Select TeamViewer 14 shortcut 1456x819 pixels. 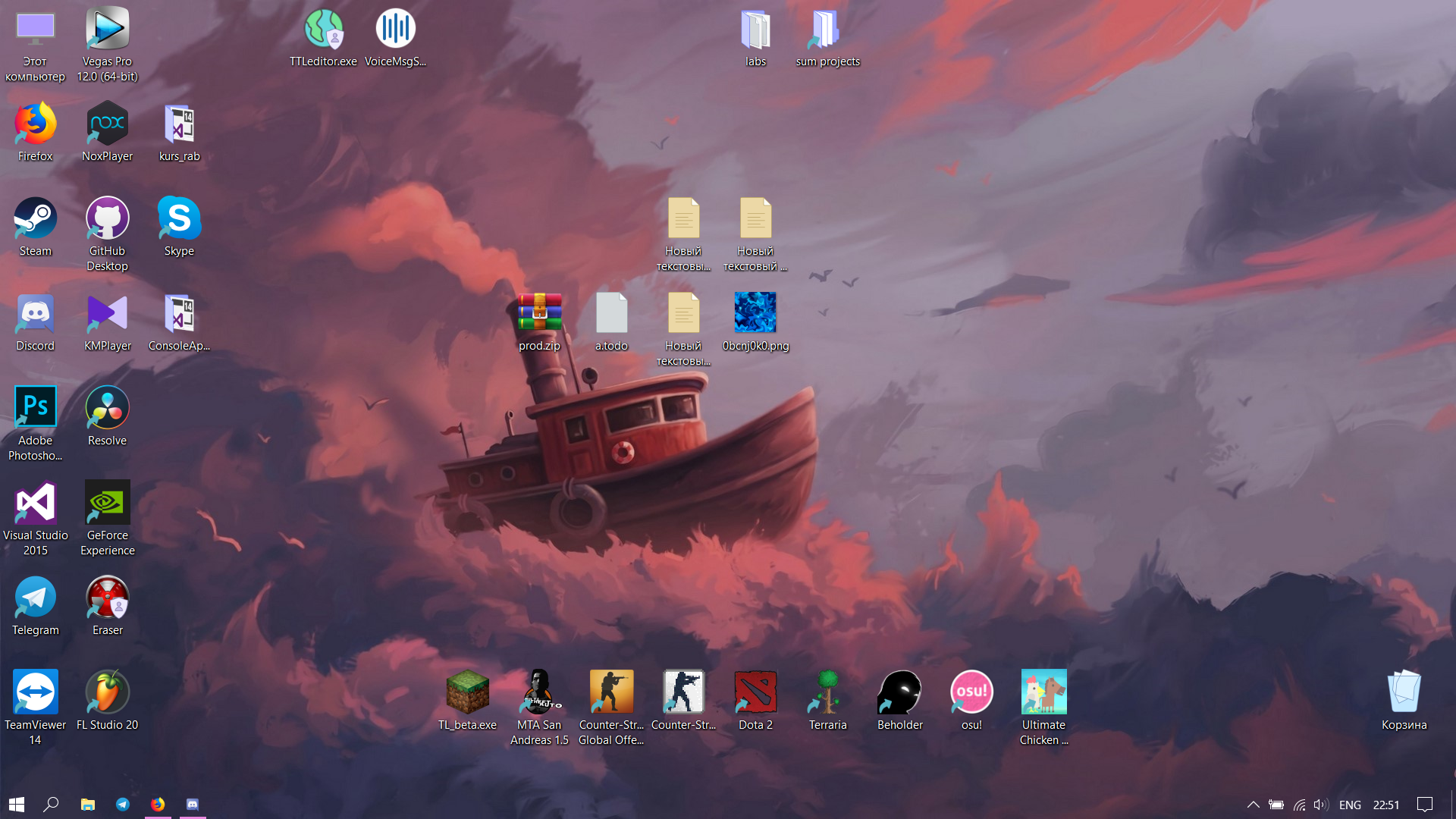coord(35,708)
